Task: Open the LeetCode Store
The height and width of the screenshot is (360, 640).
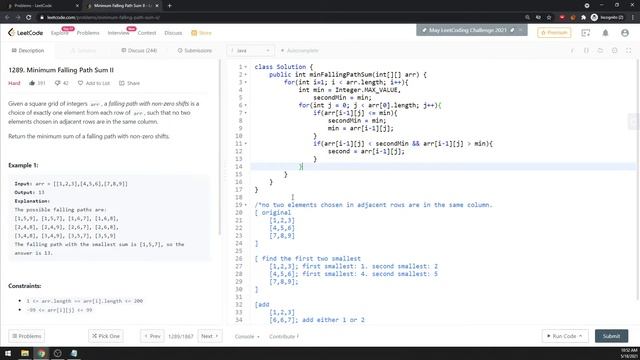Action: tap(202, 33)
